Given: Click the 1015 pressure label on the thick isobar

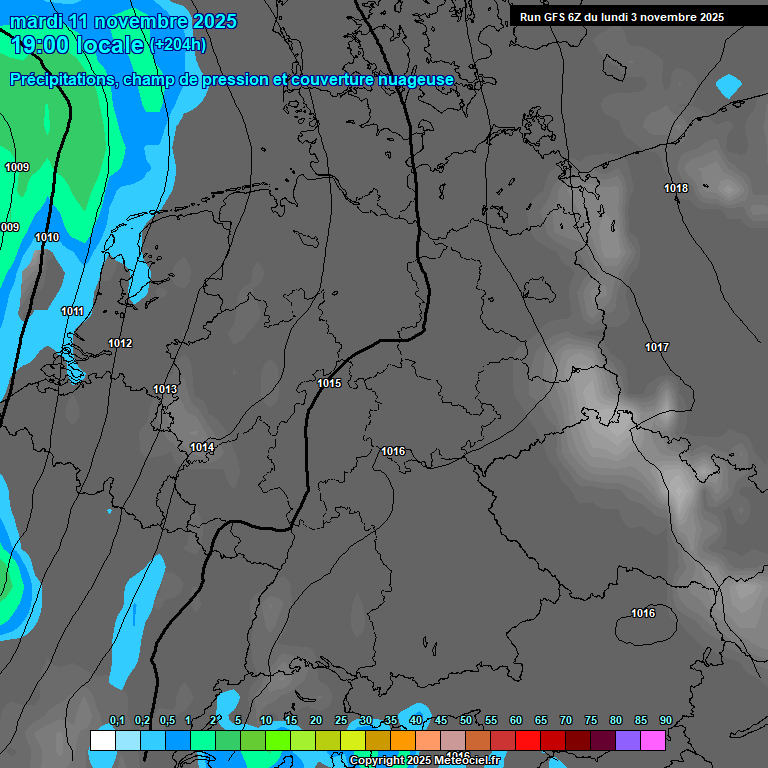Looking at the screenshot, I should tap(329, 383).
